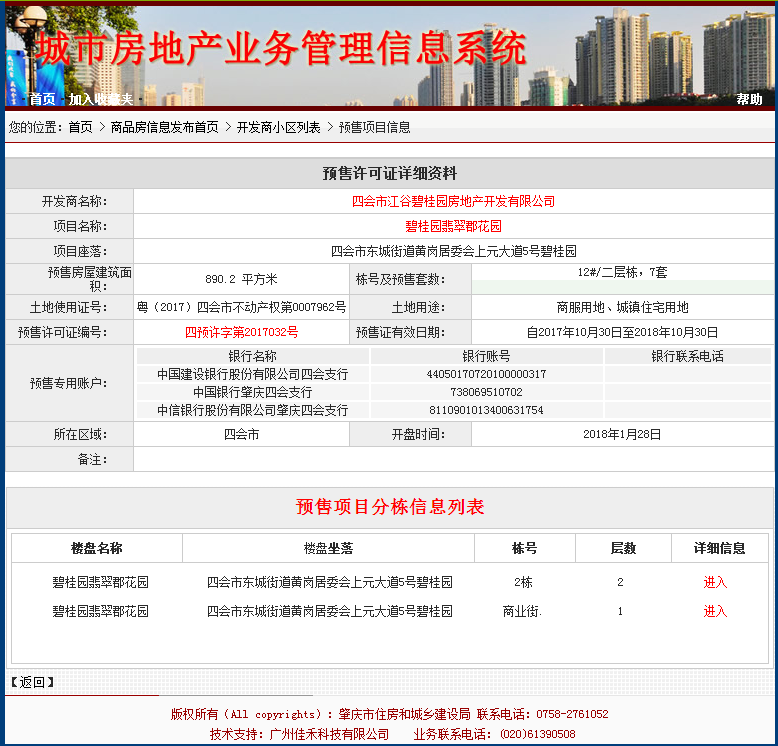
Task: Open 商品房信息发布首页 breadcrumb link
Action: coord(164,127)
